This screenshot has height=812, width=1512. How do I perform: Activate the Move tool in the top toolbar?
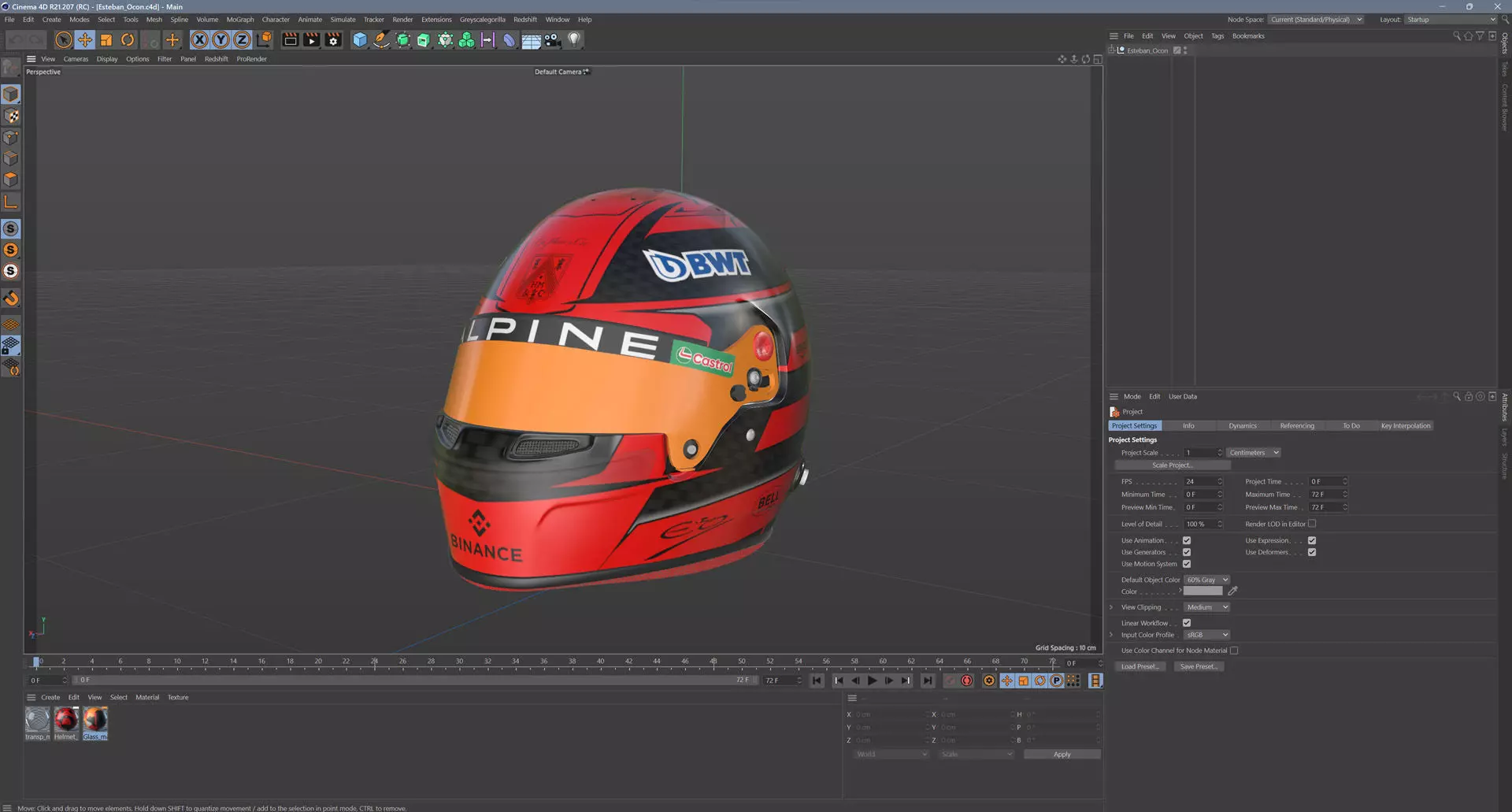tap(85, 39)
